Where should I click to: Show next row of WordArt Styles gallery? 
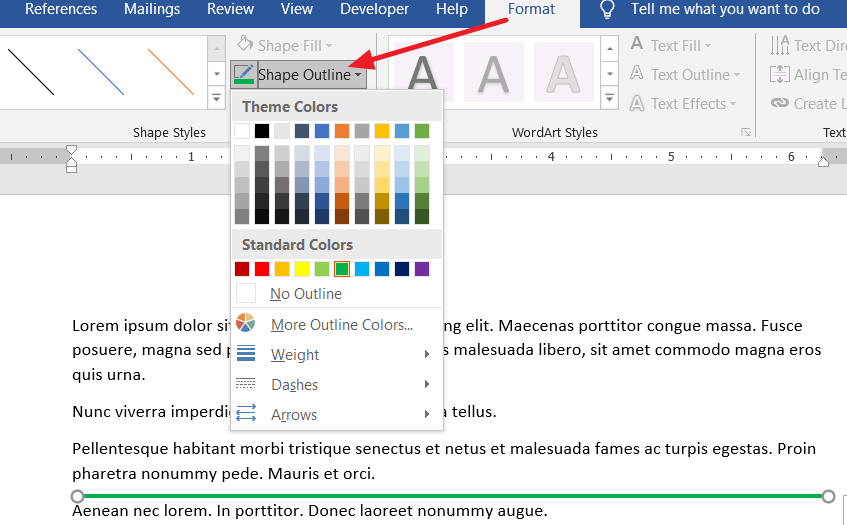coord(609,73)
